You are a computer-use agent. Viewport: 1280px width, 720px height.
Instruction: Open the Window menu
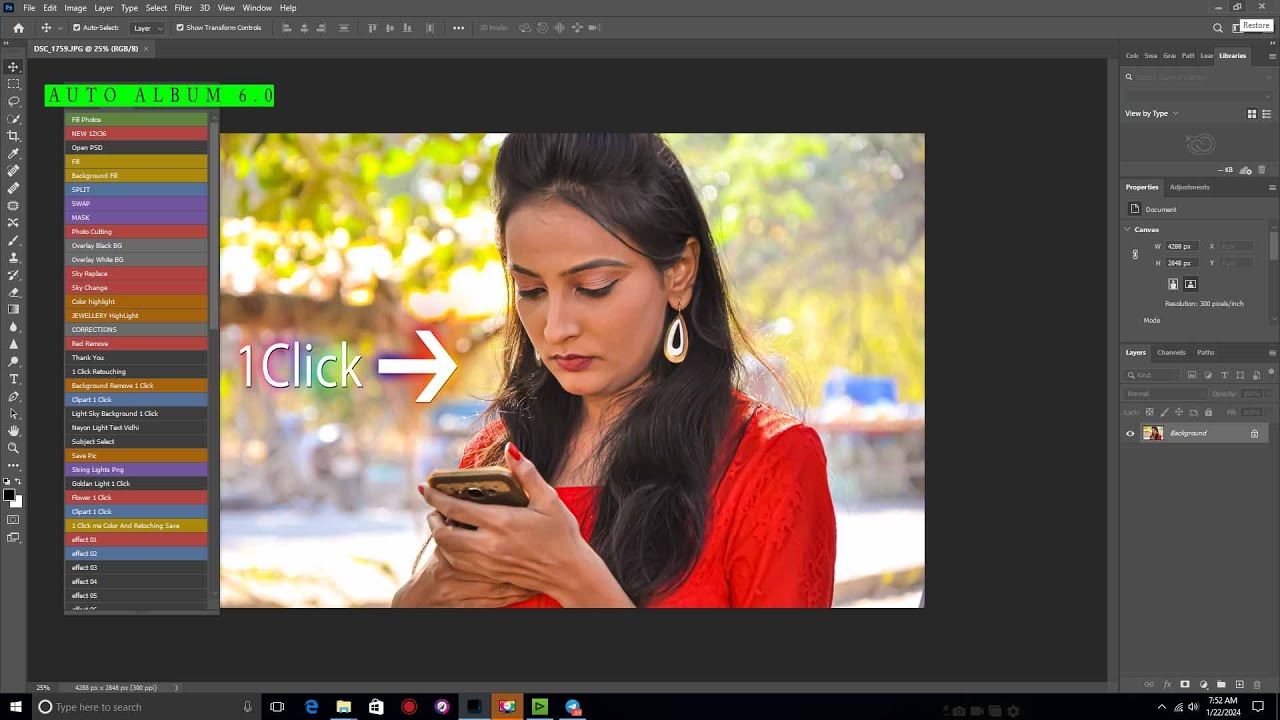coord(257,8)
